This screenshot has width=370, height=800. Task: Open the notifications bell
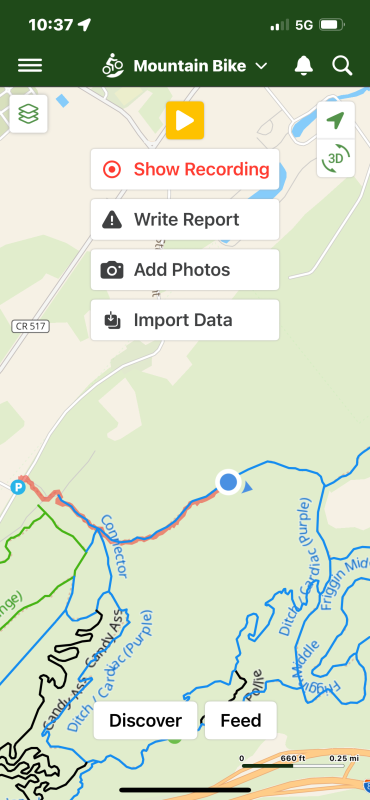(x=304, y=66)
